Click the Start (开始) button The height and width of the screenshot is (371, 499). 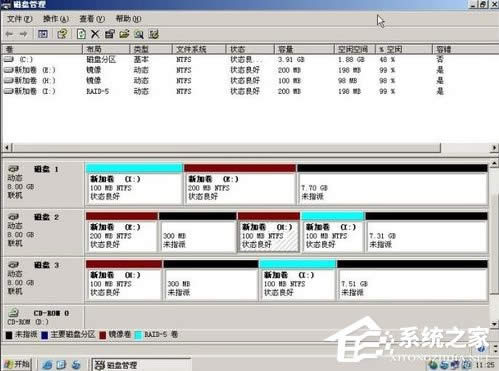(17, 364)
